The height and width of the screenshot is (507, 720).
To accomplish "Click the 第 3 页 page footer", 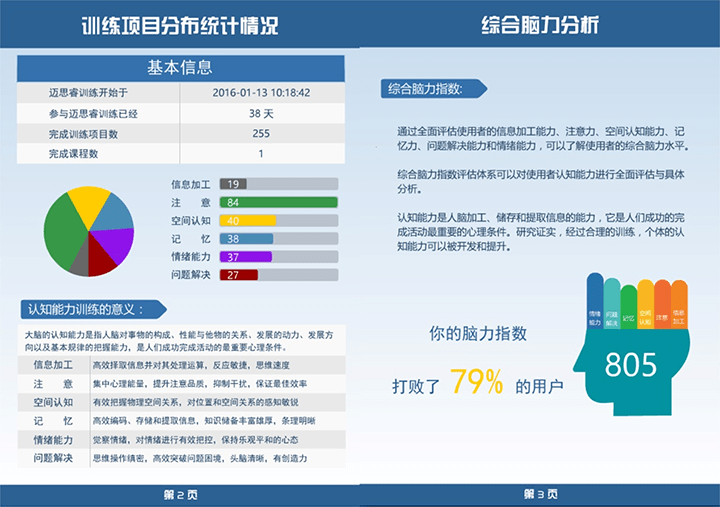I will [540, 494].
